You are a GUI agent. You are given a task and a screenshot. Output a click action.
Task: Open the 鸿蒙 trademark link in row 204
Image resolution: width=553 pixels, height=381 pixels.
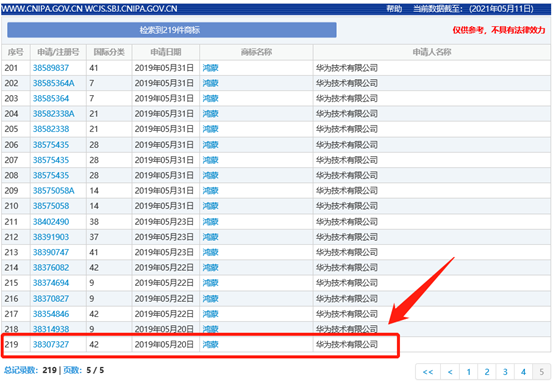(x=211, y=114)
